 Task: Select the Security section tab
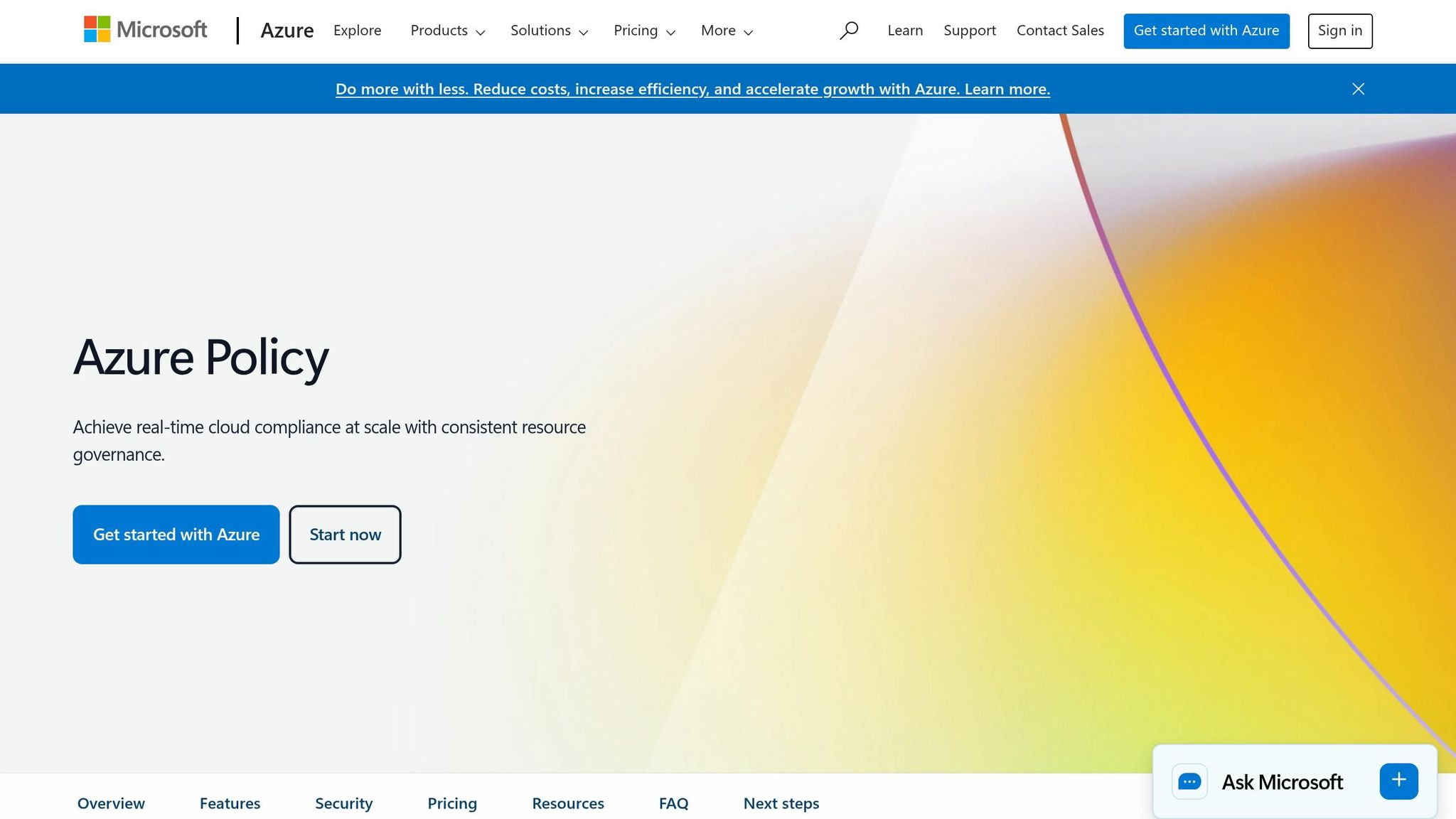344,803
